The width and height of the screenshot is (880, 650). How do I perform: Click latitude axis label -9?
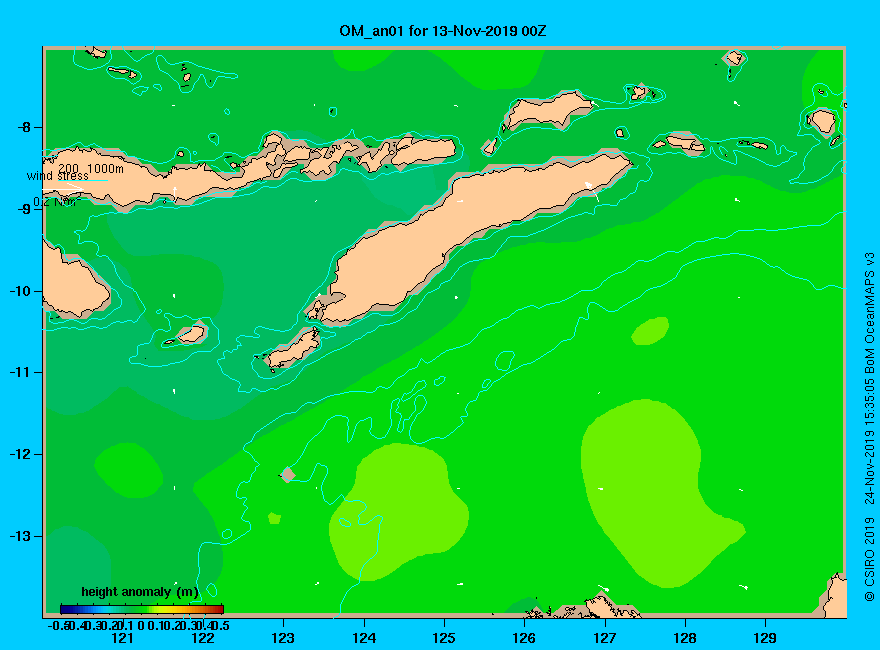pyautogui.click(x=24, y=209)
